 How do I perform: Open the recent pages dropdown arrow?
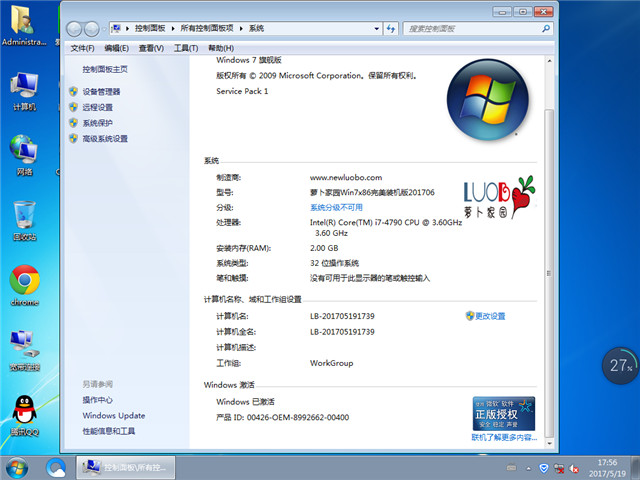coord(104,29)
